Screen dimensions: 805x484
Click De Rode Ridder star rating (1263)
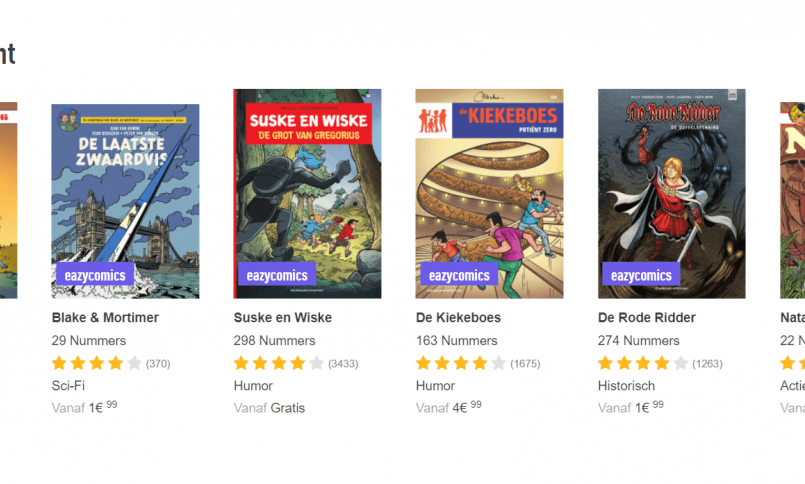coord(660,363)
